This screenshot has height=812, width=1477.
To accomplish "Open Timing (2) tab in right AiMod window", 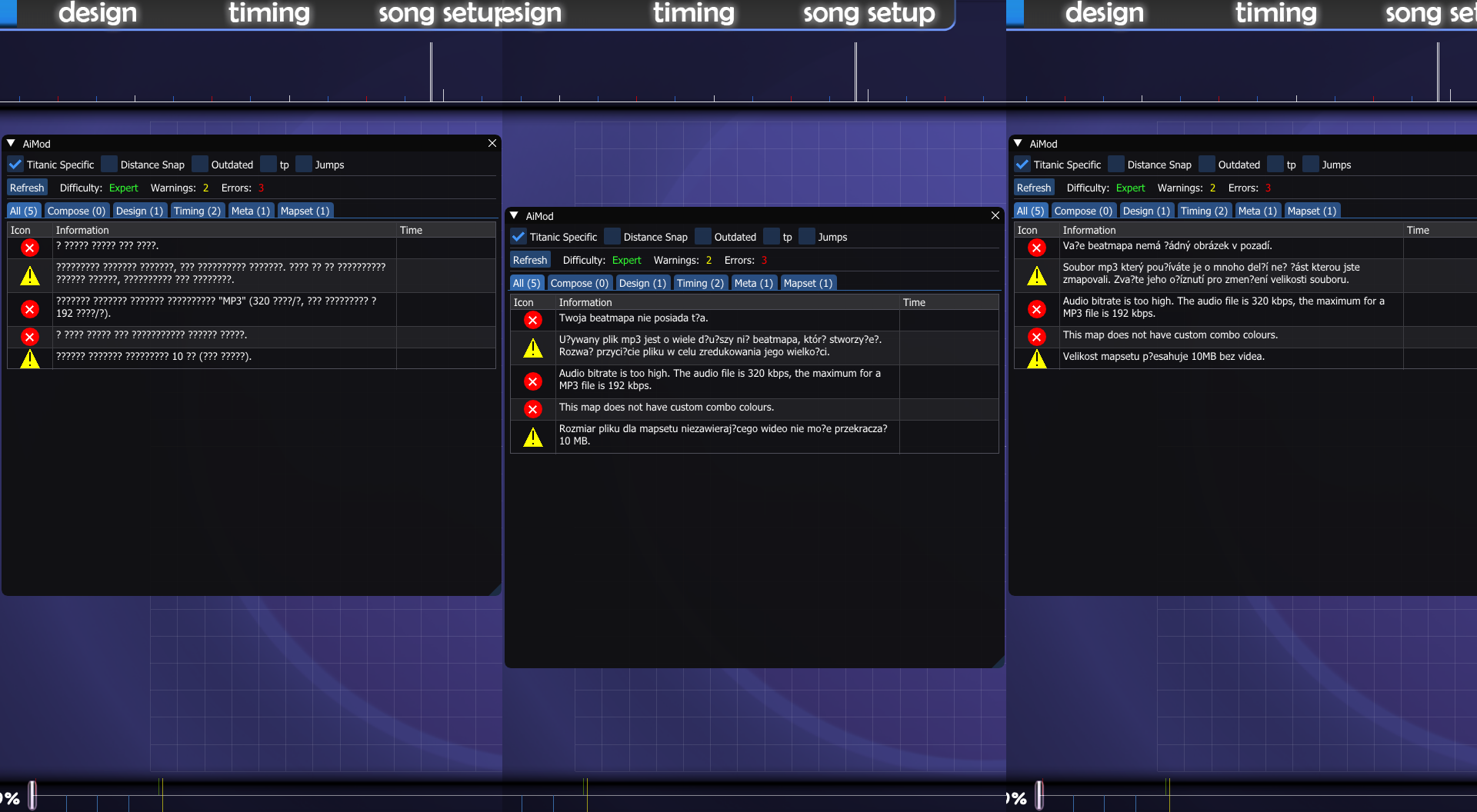I will tap(1204, 211).
